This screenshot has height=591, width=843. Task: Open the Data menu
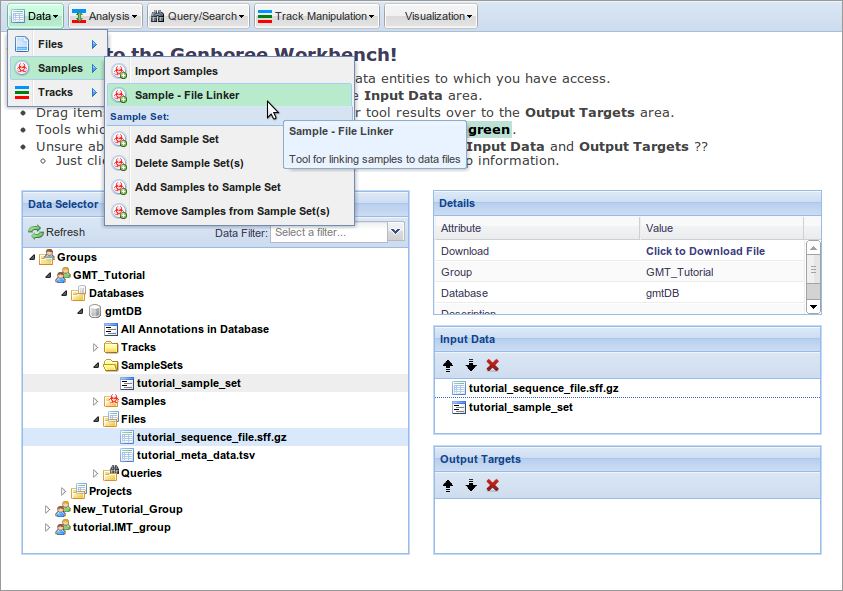[x=35, y=16]
